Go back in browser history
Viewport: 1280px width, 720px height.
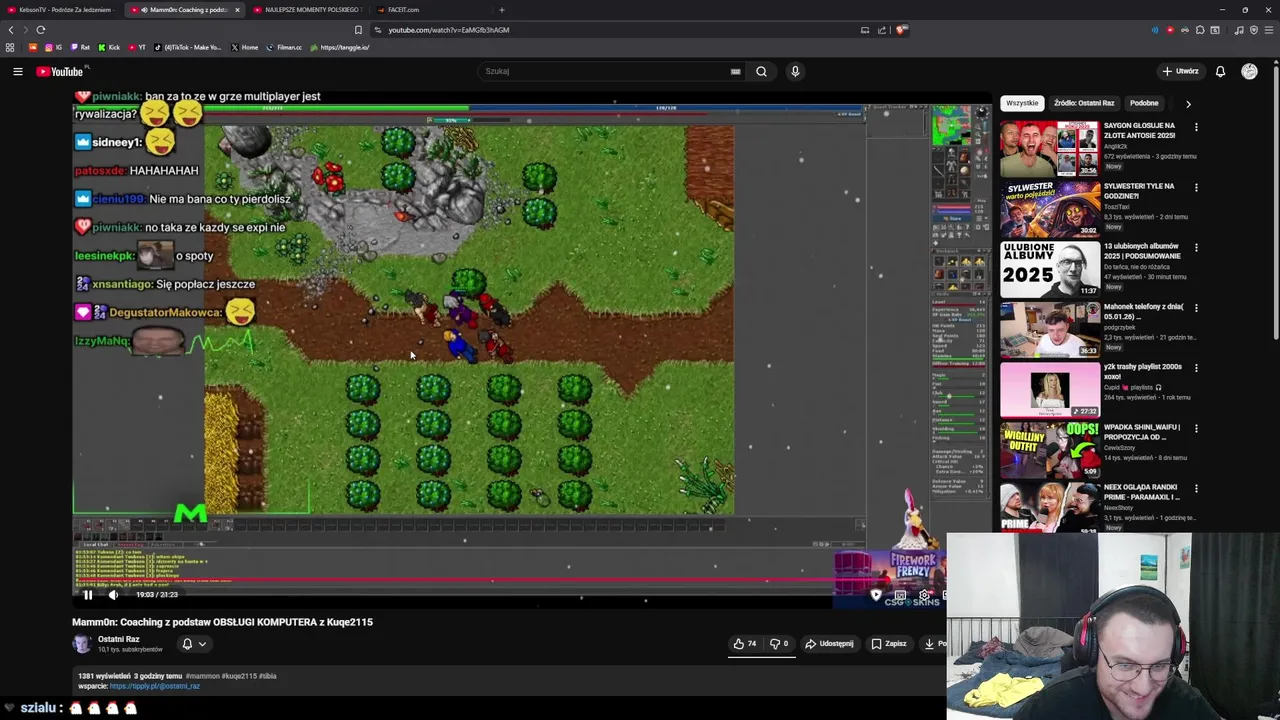(x=11, y=30)
